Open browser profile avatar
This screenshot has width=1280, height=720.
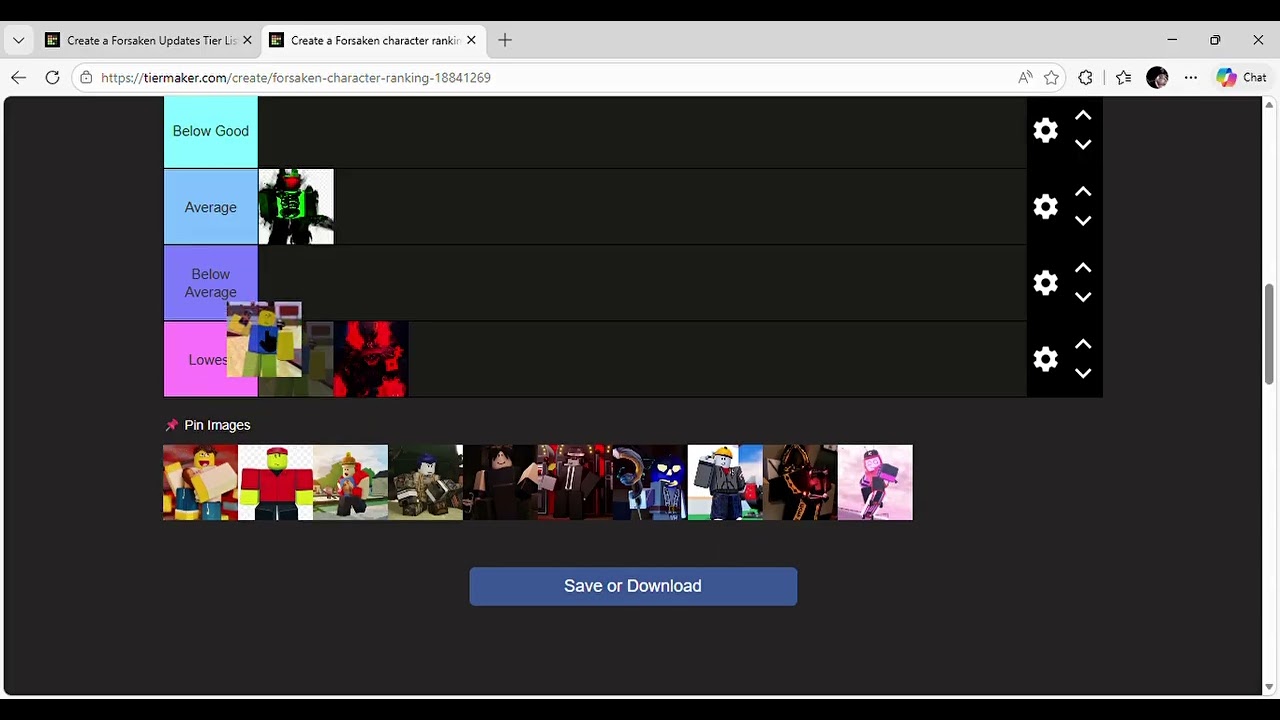[x=1157, y=77]
